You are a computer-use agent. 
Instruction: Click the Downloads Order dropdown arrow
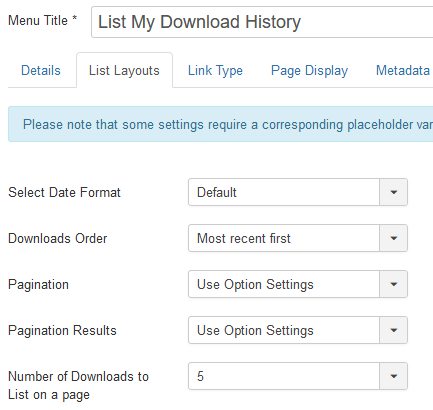(393, 238)
